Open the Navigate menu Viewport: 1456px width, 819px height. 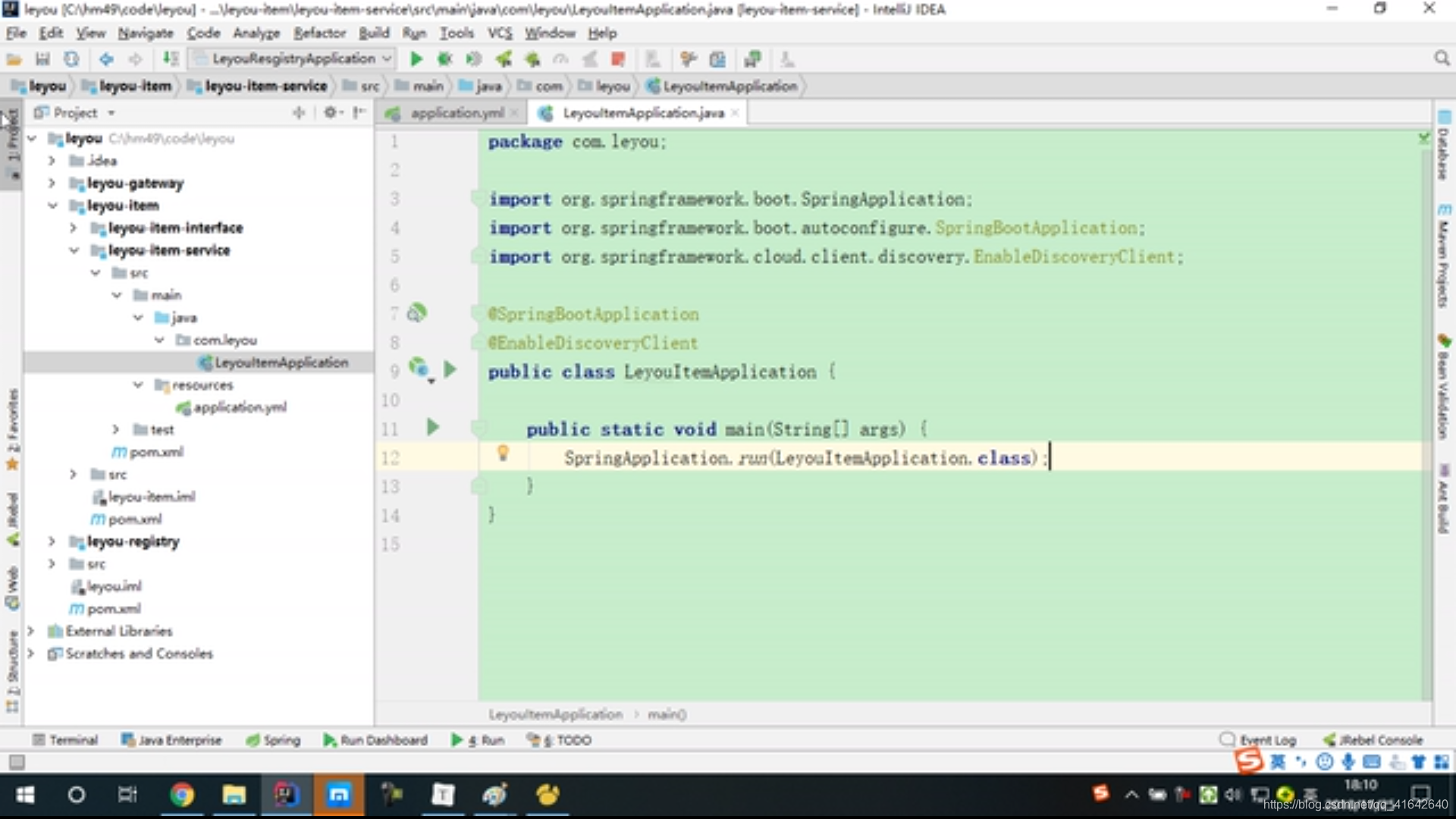pos(146,33)
